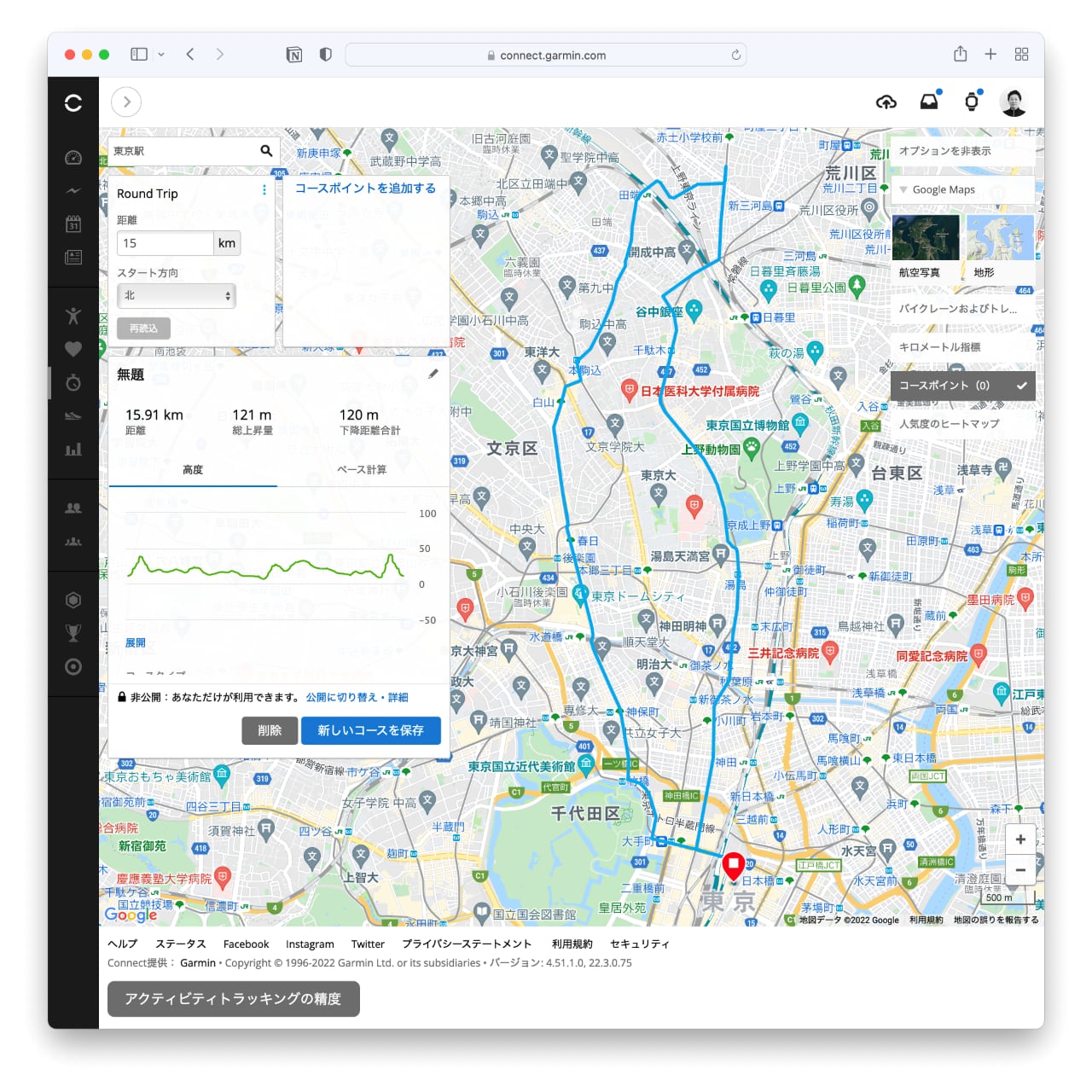
Task: Toggle the キロメートル指標 markers
Action: click(939, 347)
